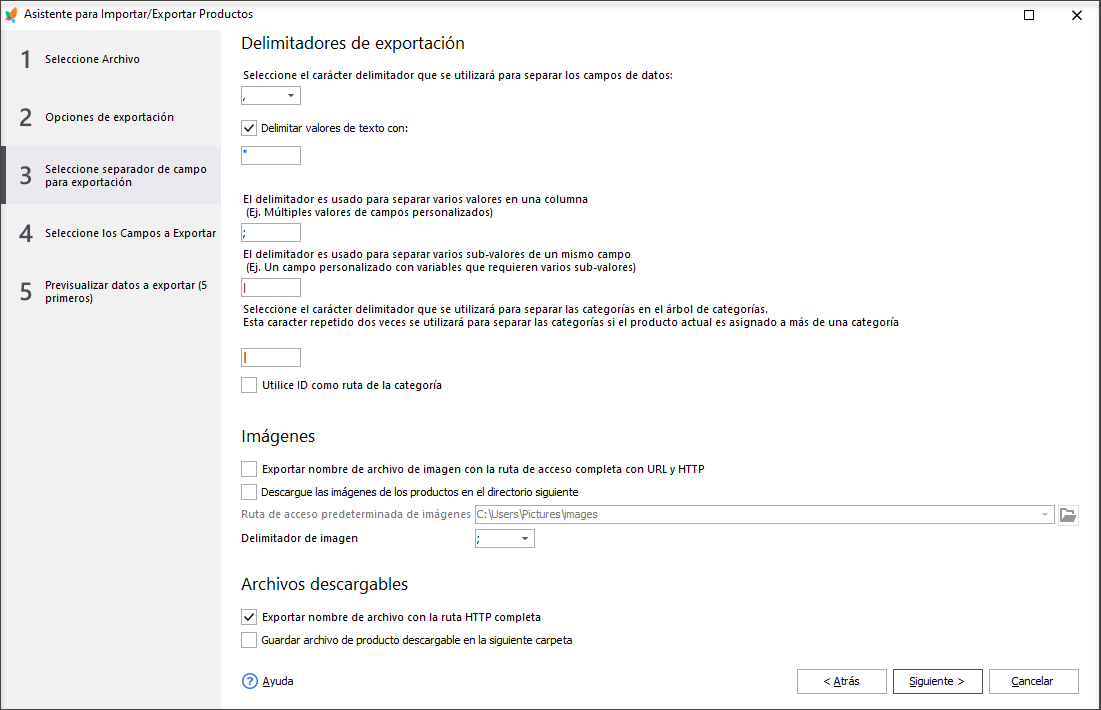This screenshot has height=710, width=1101.
Task: Click the text quote delimiter input field
Action: pyautogui.click(x=271, y=155)
